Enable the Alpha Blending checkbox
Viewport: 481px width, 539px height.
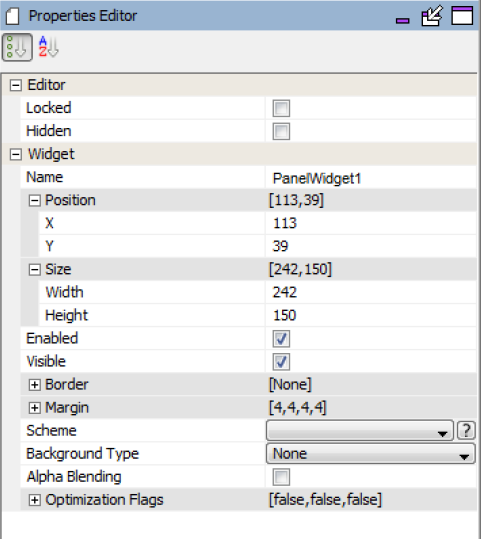(281, 477)
